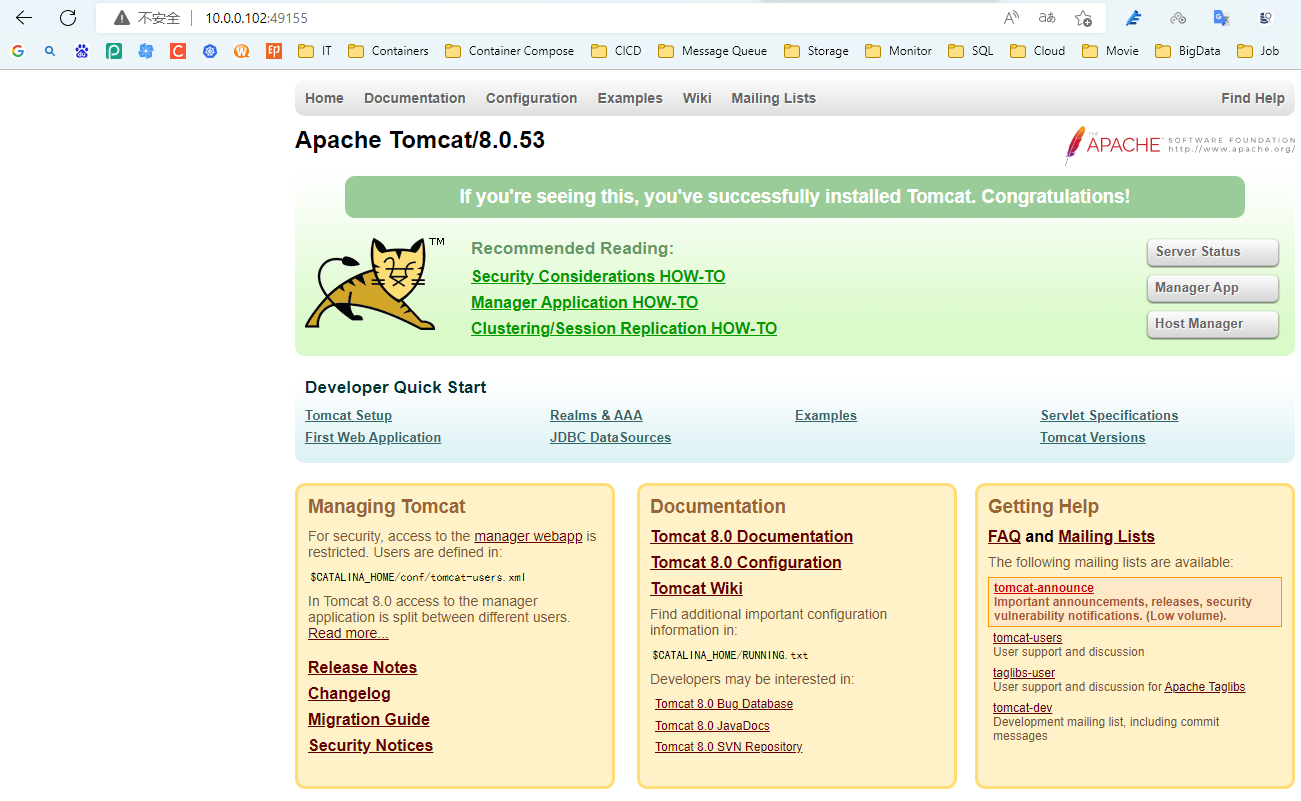Click the Manager App button

(1213, 288)
